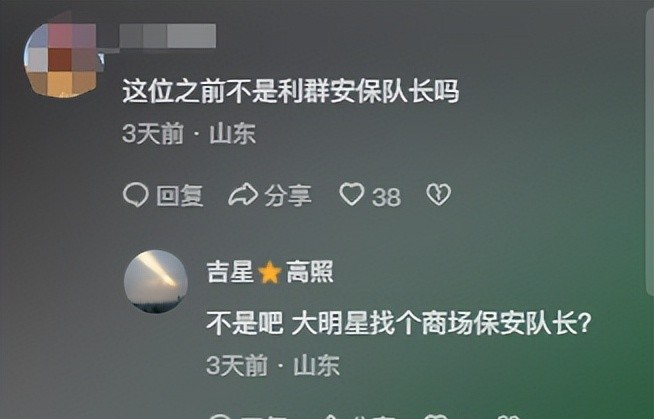Viewport: 654px width, 419px height.
Task: Click the speech bubble reply icon on first comment
Action: (136, 195)
